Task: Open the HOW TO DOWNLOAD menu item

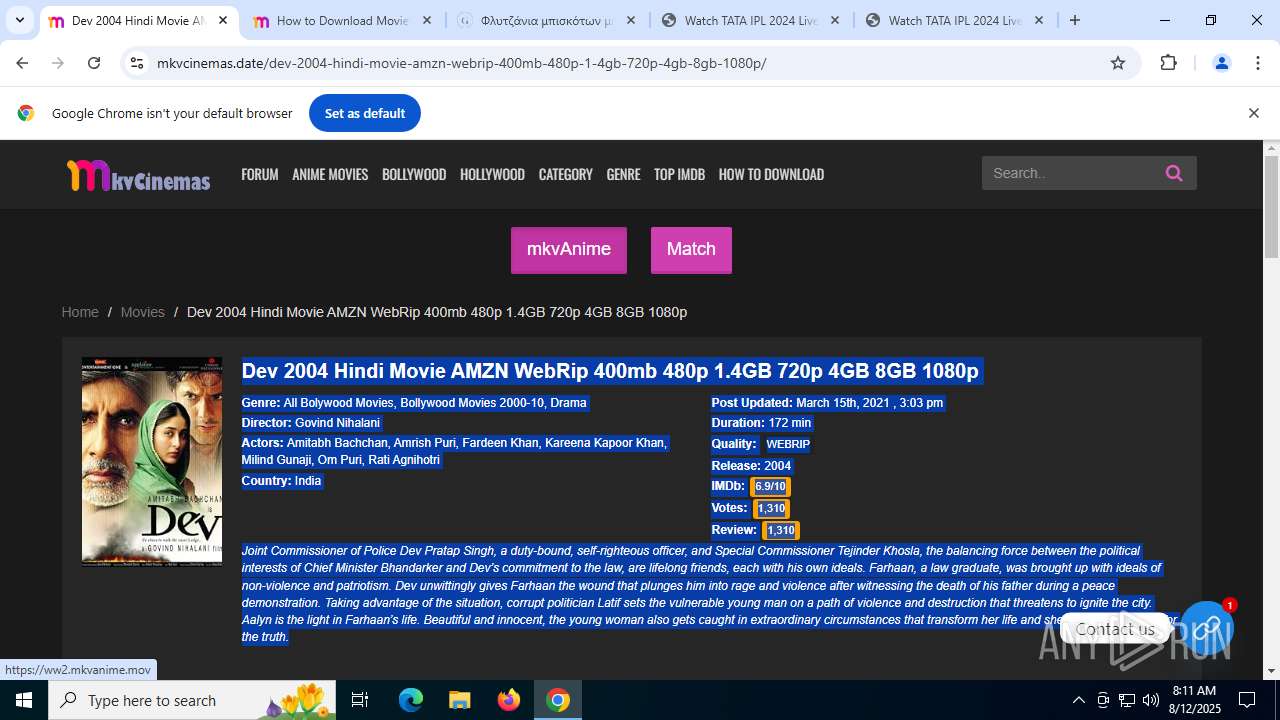Action: coord(771,174)
